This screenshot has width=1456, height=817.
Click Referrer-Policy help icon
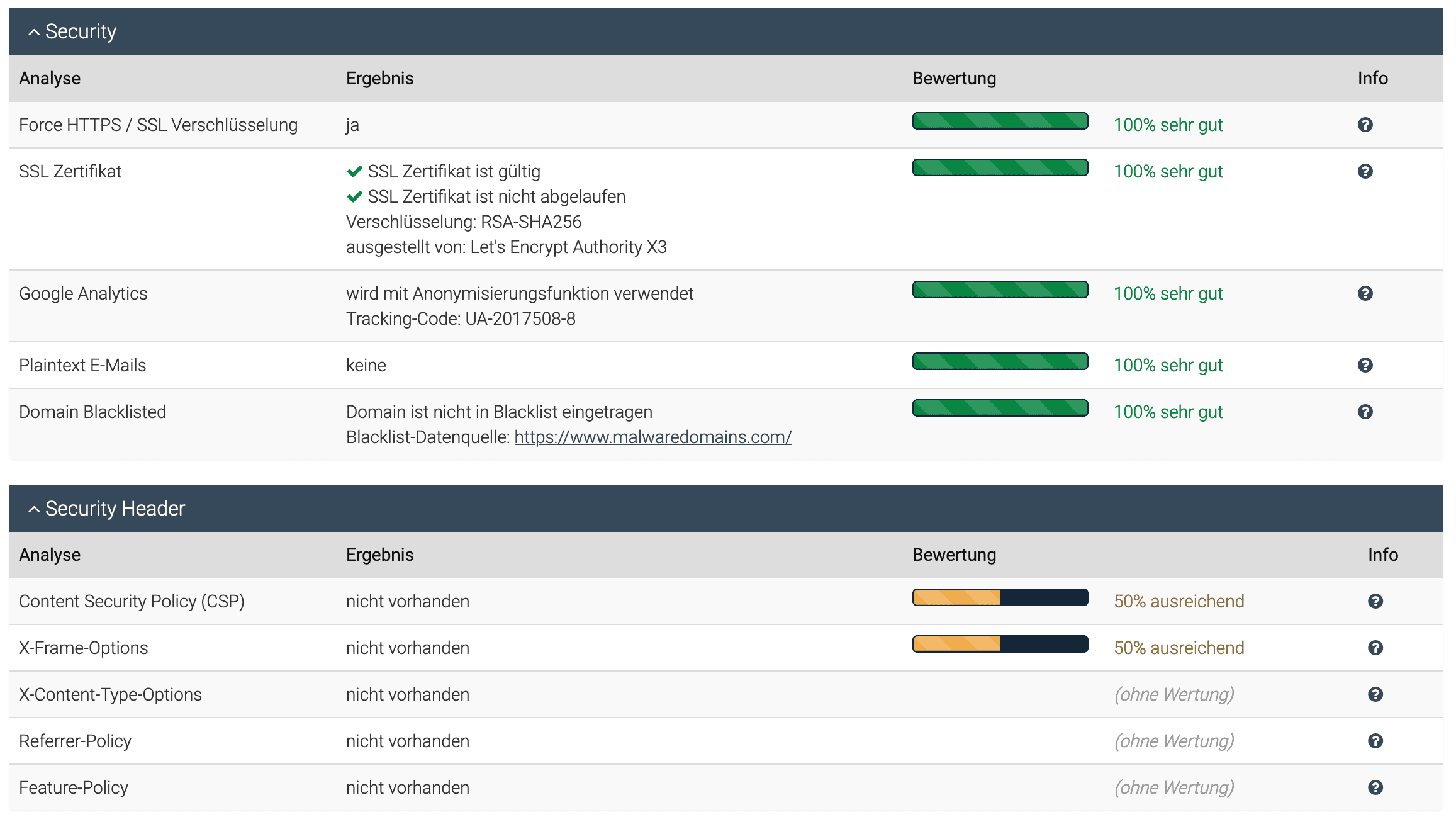click(x=1375, y=741)
